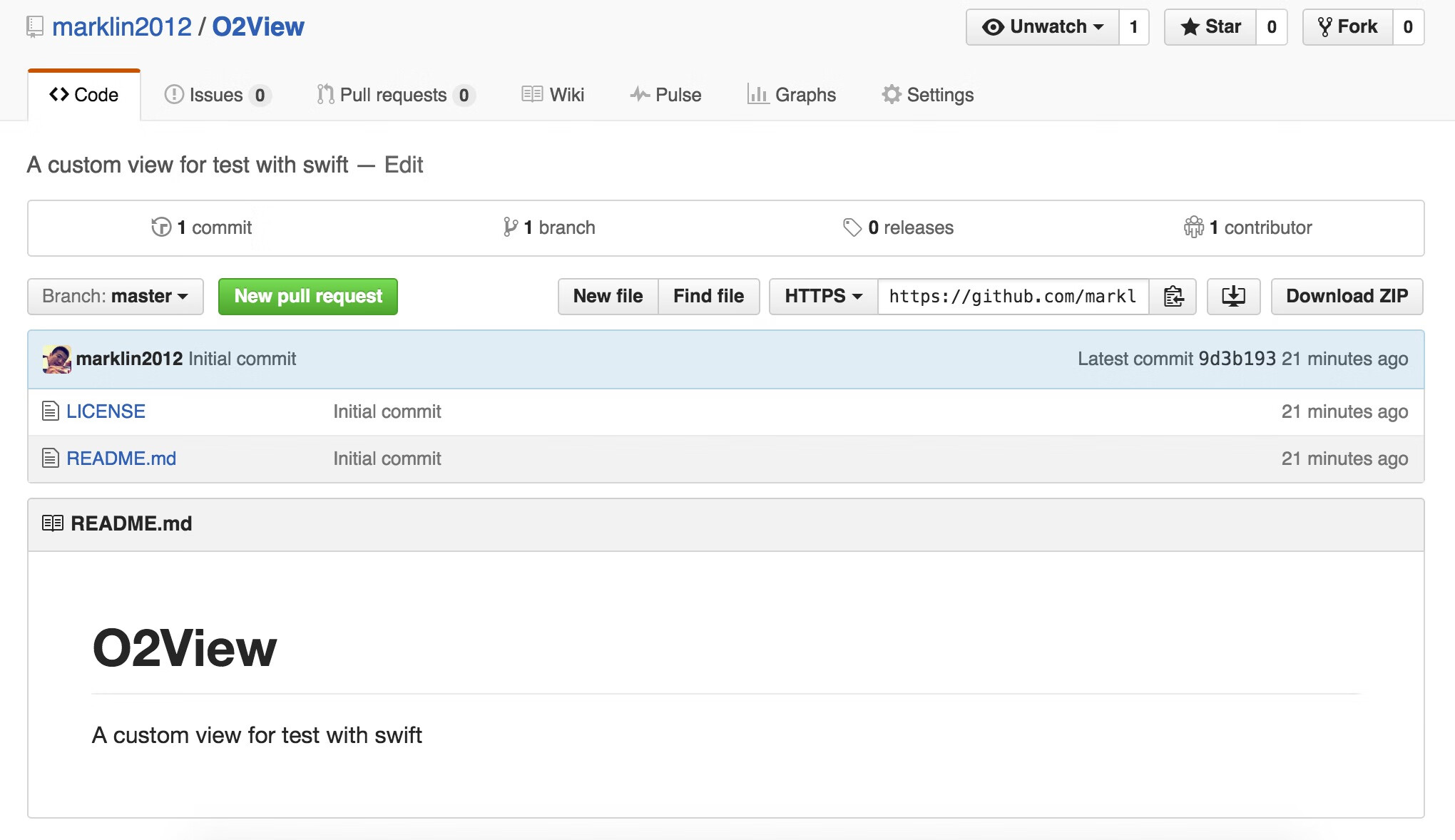
Task: Download the repository as ZIP
Action: pyautogui.click(x=1347, y=297)
